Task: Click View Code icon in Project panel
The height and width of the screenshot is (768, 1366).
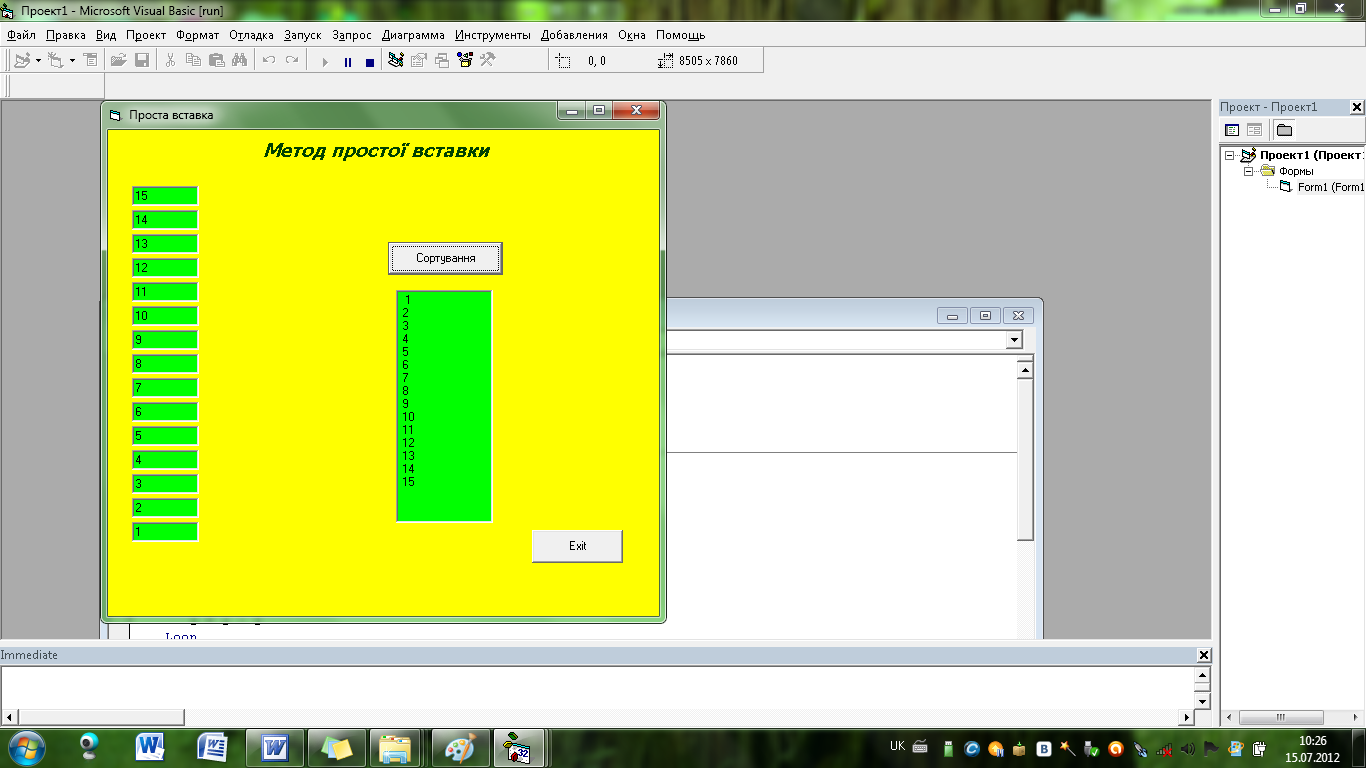Action: click(1232, 130)
